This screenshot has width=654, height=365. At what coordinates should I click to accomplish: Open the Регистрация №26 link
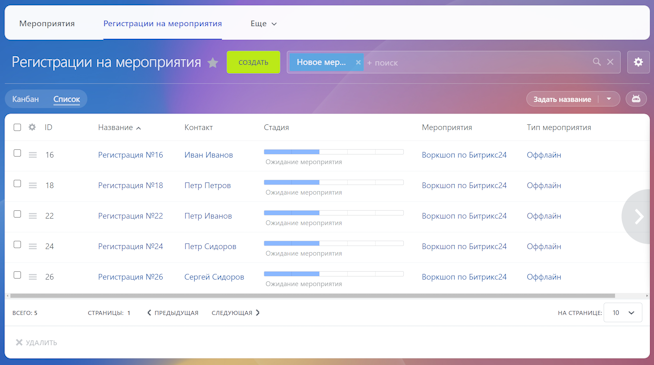(131, 277)
